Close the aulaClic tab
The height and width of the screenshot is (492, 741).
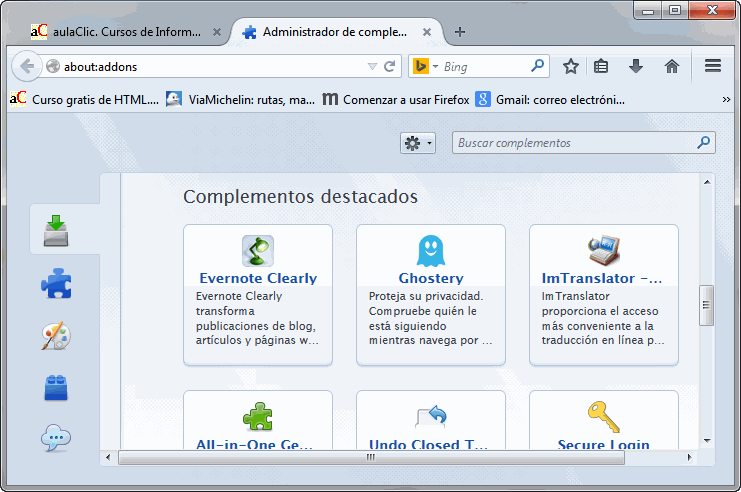pyautogui.click(x=217, y=32)
